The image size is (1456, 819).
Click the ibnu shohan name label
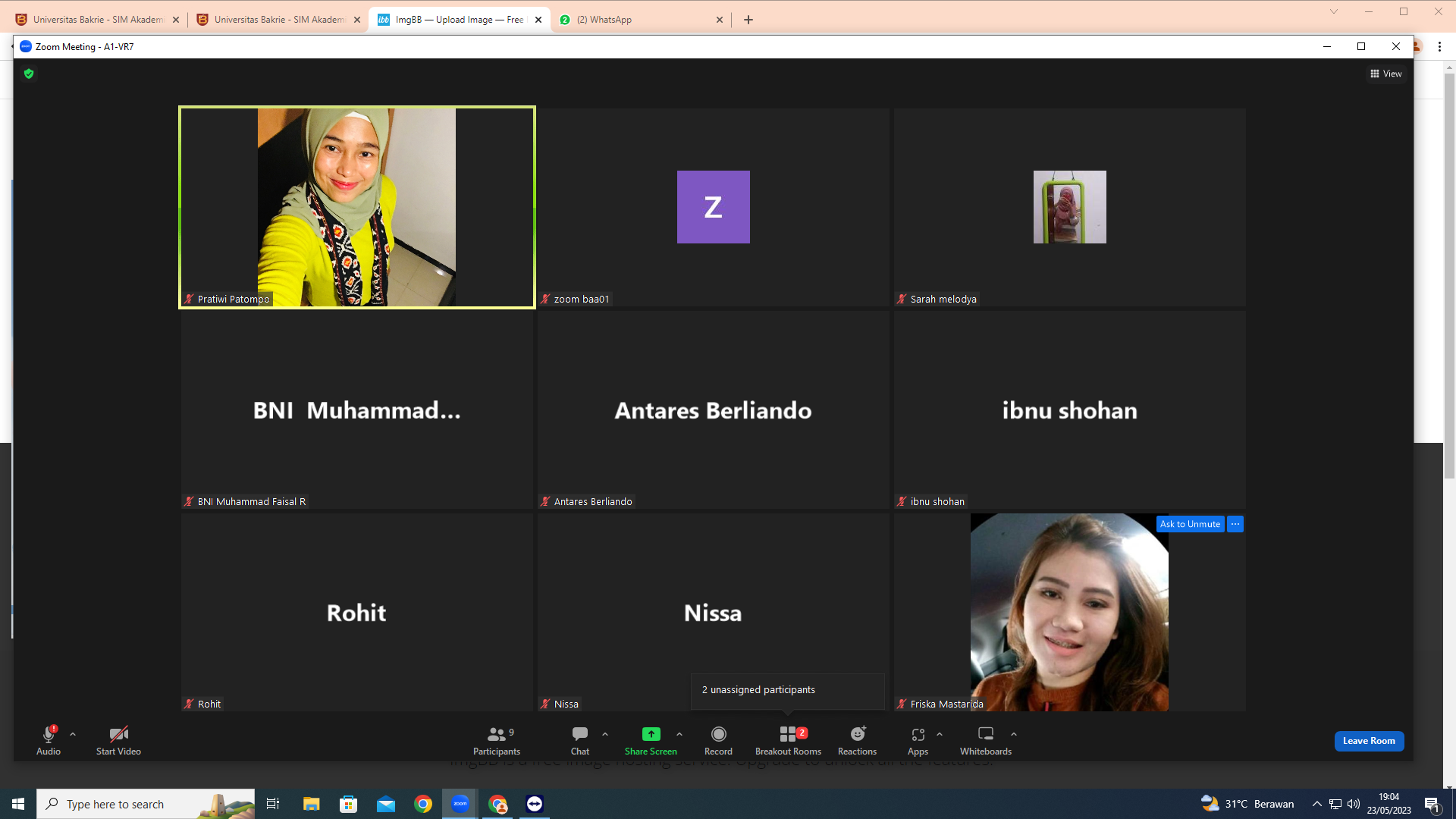coord(937,502)
